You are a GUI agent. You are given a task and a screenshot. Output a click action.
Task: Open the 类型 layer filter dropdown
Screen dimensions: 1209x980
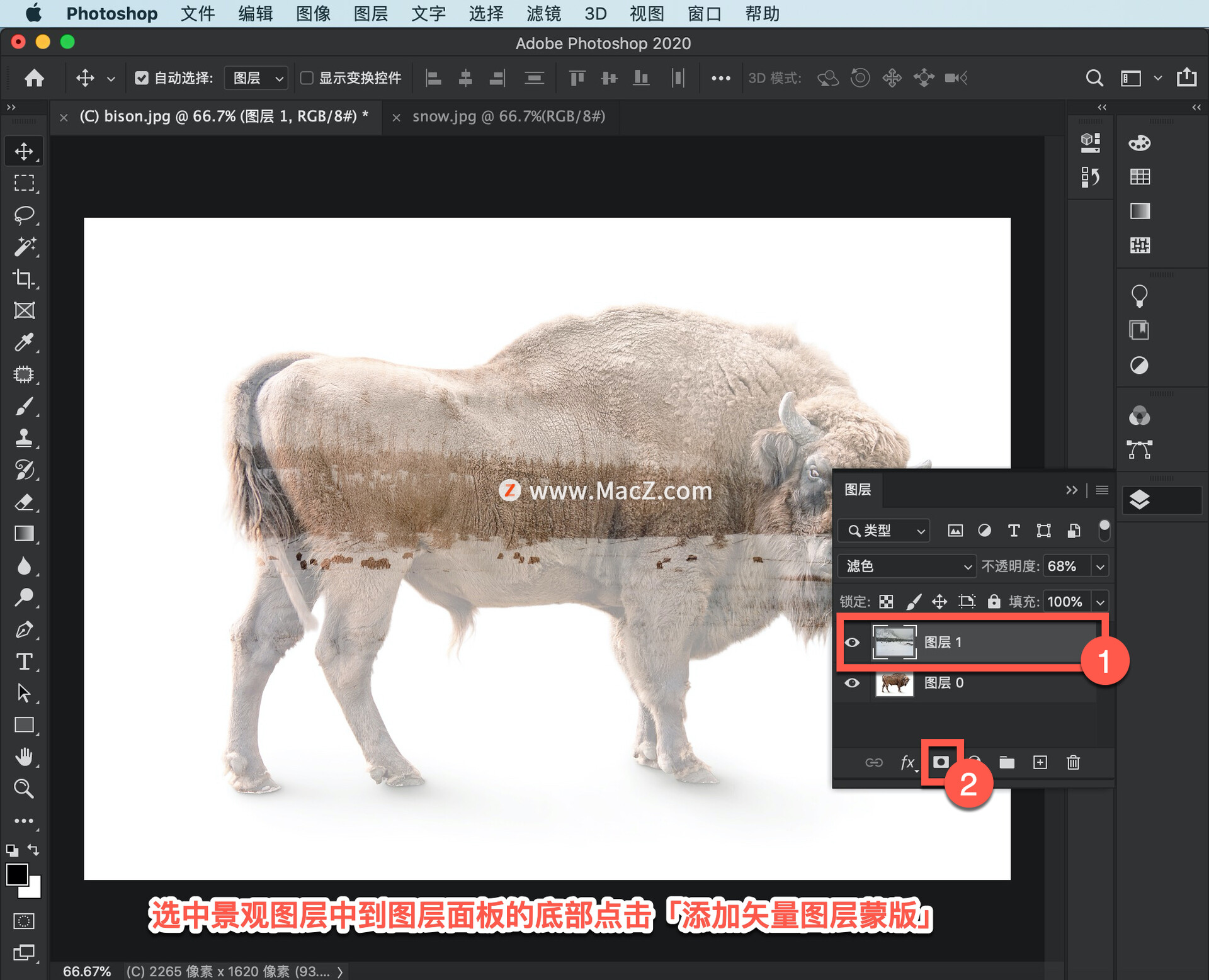point(883,531)
